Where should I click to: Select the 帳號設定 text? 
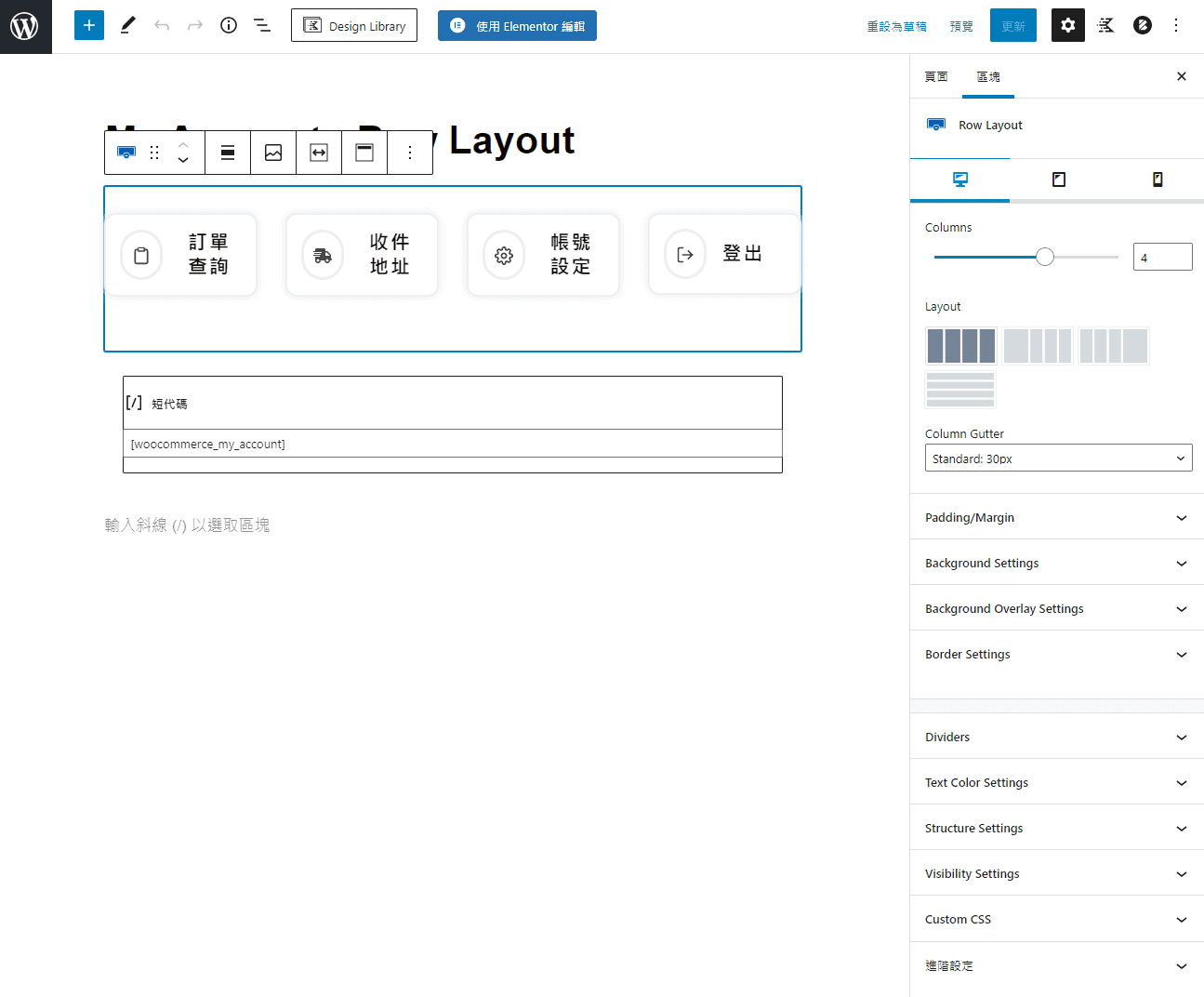[x=571, y=254]
